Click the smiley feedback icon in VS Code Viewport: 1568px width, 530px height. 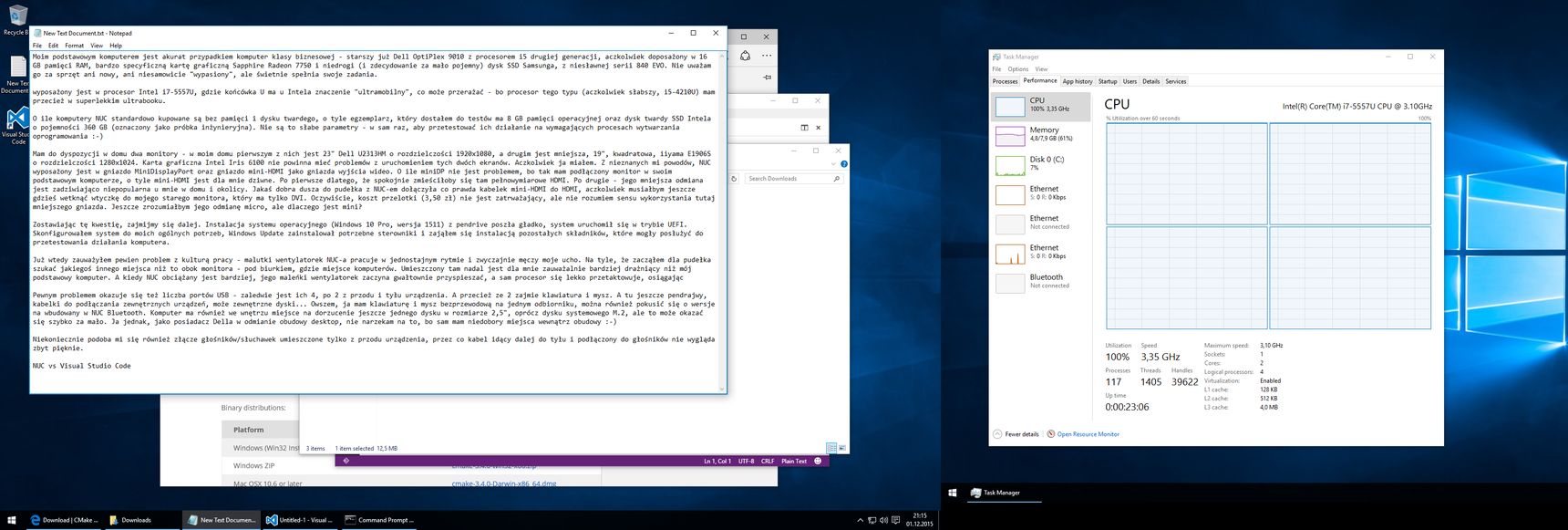point(818,461)
